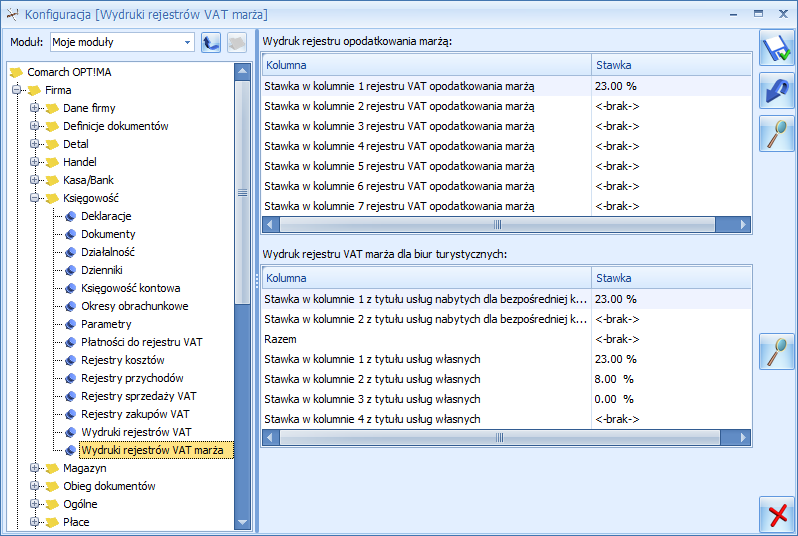Expand the Płace node
The width and height of the screenshot is (798, 536).
(x=35, y=522)
